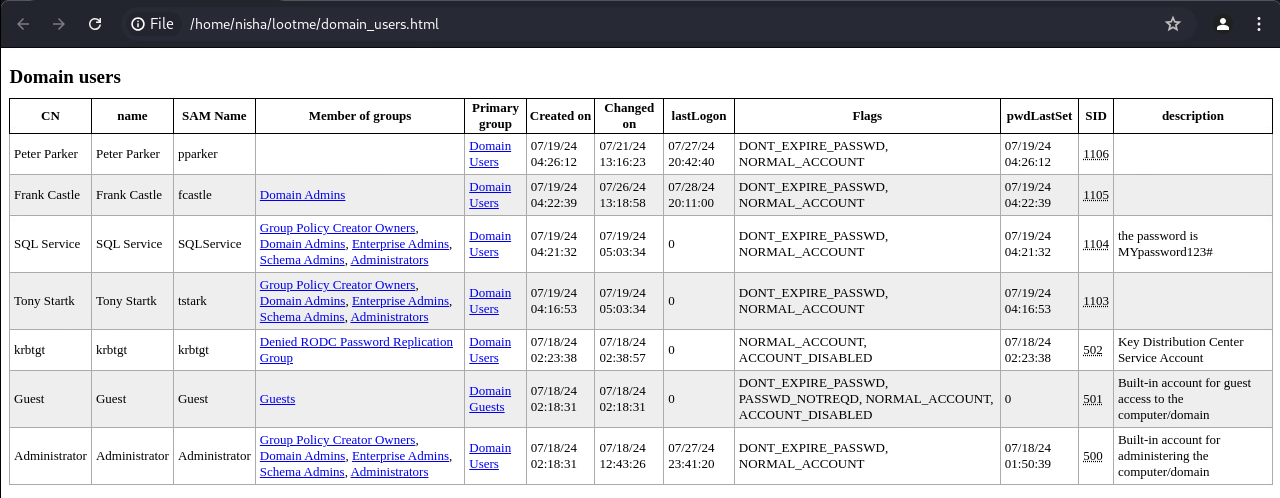This screenshot has width=1280, height=498.
Task: Open Domain Admins link in Frank Castle row
Action: click(x=302, y=195)
